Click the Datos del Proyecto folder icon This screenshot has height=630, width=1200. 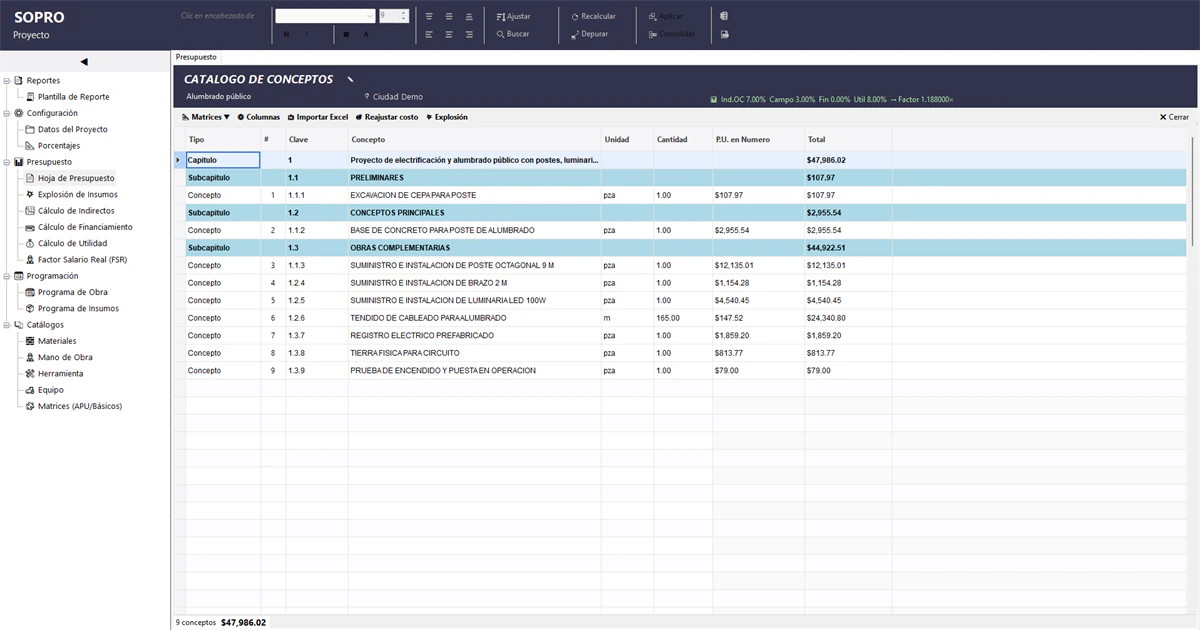click(30, 129)
